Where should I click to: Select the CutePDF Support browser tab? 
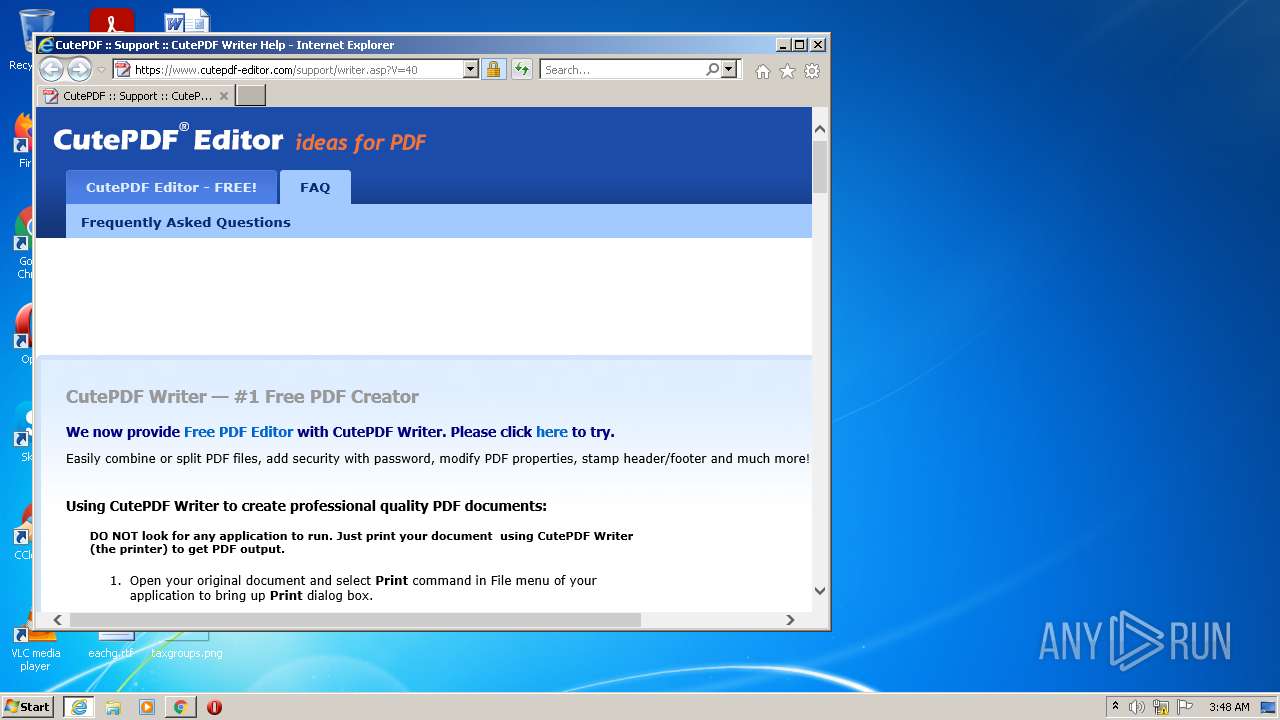tap(137, 96)
